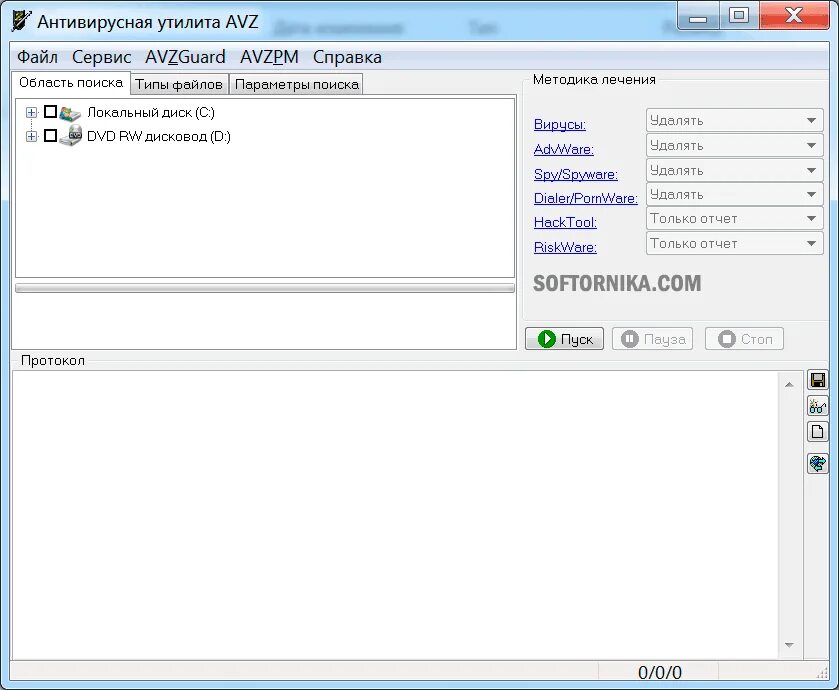Click the DVD RW дисковод drive icon

(x=70, y=136)
